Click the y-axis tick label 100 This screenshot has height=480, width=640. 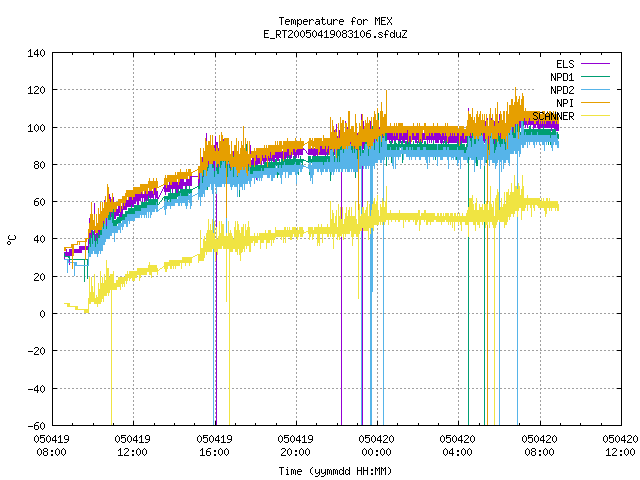point(36,128)
